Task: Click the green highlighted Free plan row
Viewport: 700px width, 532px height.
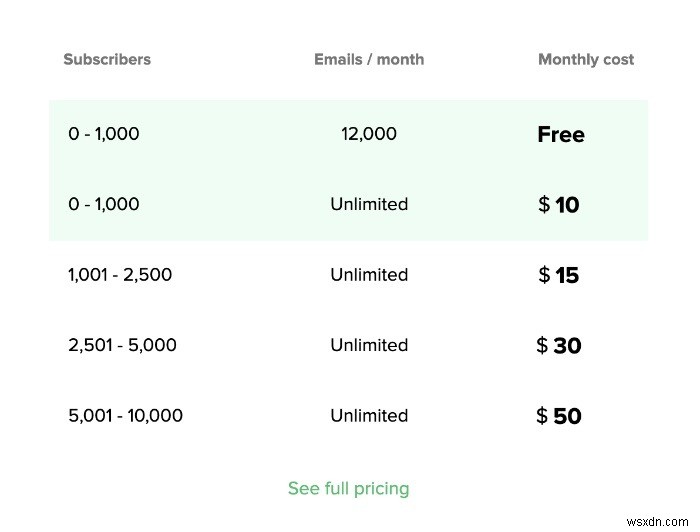Action: [250, 134]
